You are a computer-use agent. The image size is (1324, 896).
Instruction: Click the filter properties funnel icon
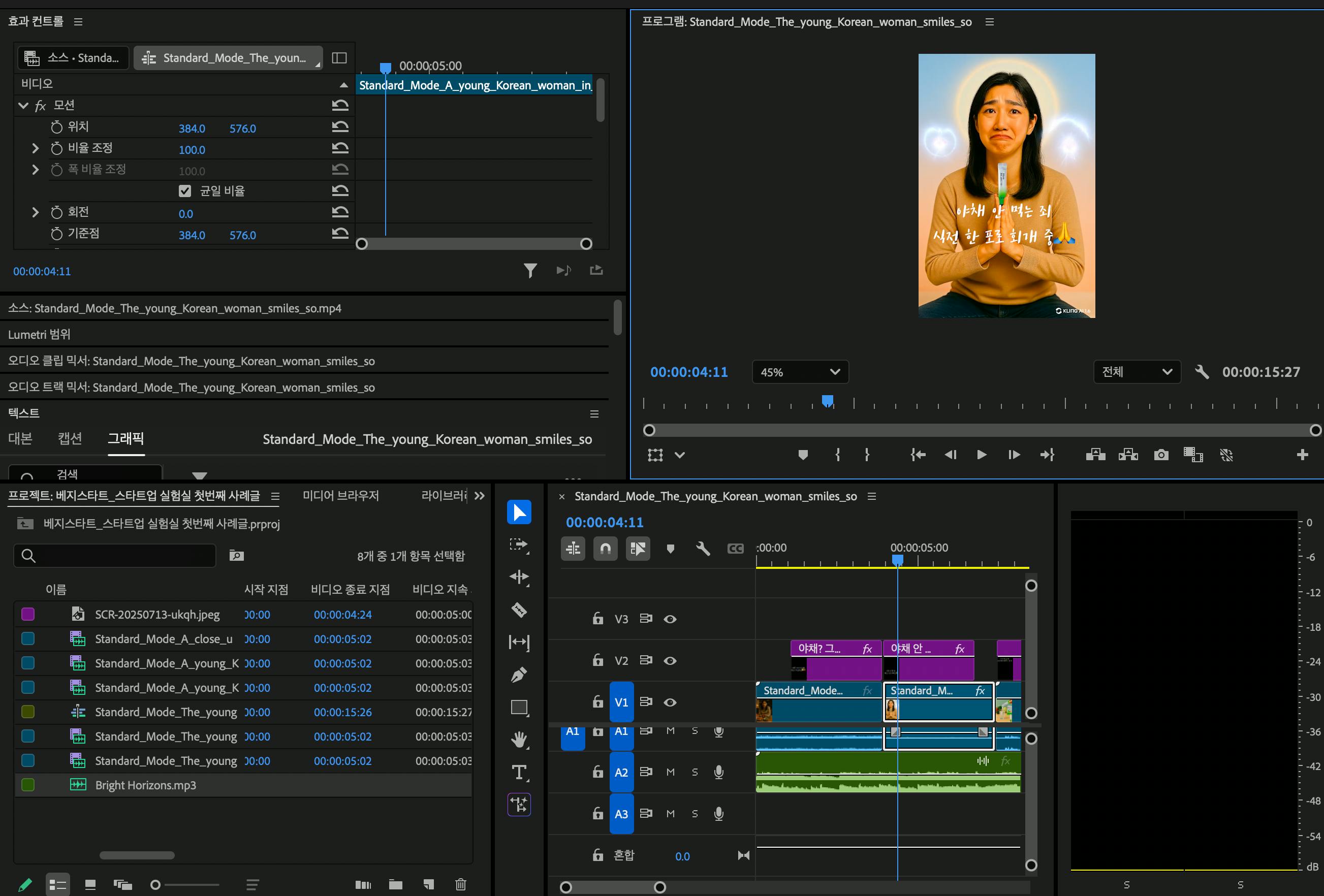(x=530, y=271)
